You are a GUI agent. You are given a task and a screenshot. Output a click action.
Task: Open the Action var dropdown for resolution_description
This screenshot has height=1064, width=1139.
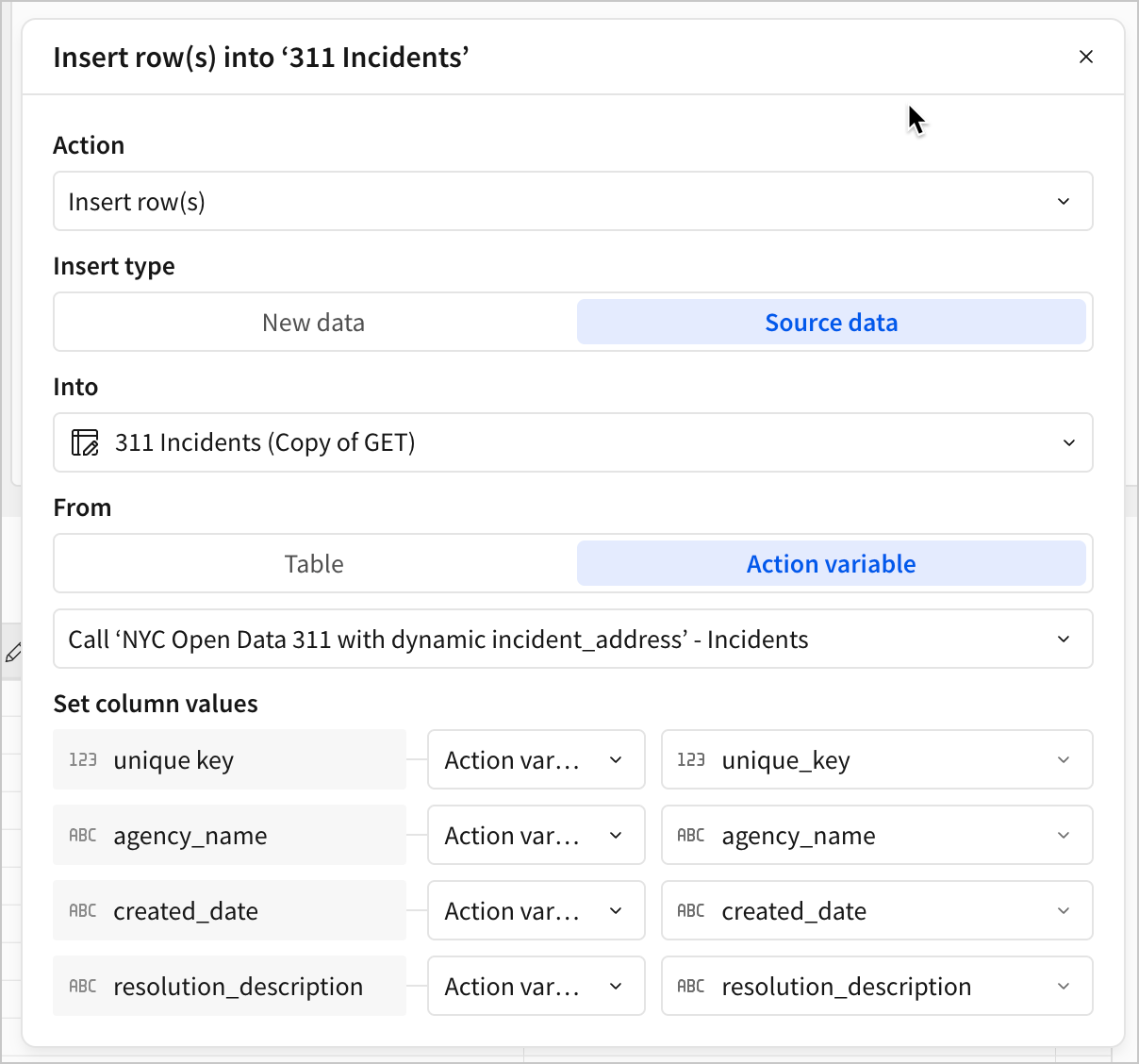coord(536,986)
